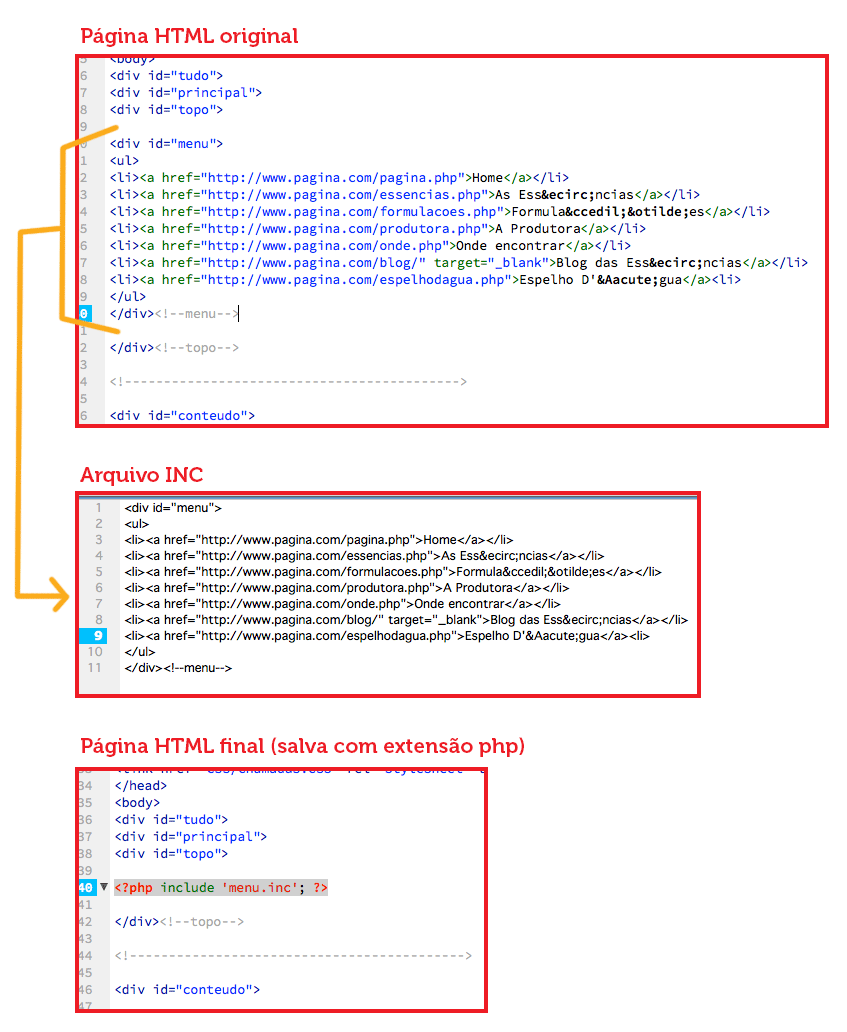Click the formulacoes.php line in the INC file

[393, 572]
